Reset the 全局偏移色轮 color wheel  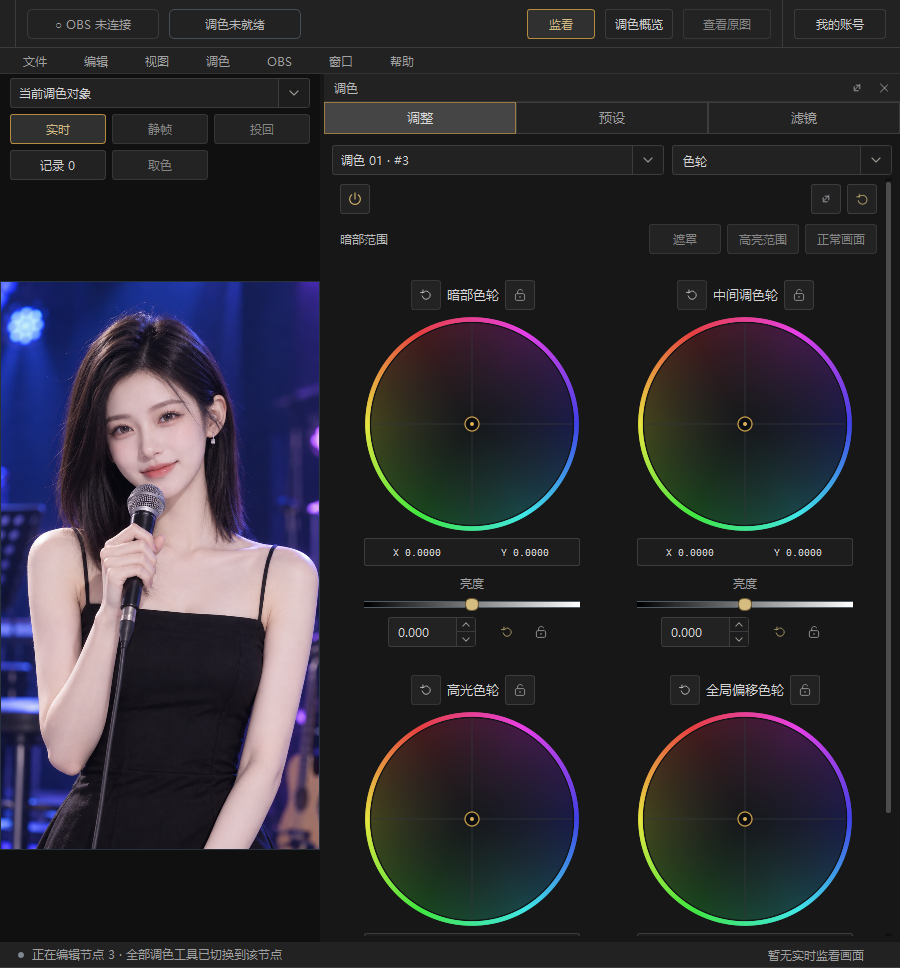685,690
